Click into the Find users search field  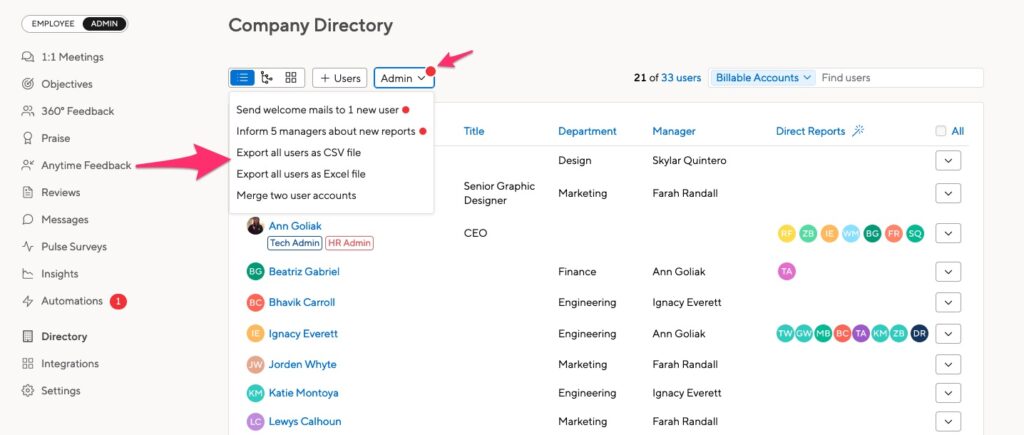pyautogui.click(x=900, y=78)
